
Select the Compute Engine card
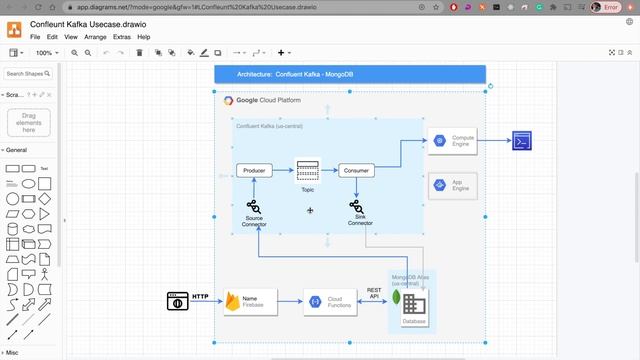point(452,141)
